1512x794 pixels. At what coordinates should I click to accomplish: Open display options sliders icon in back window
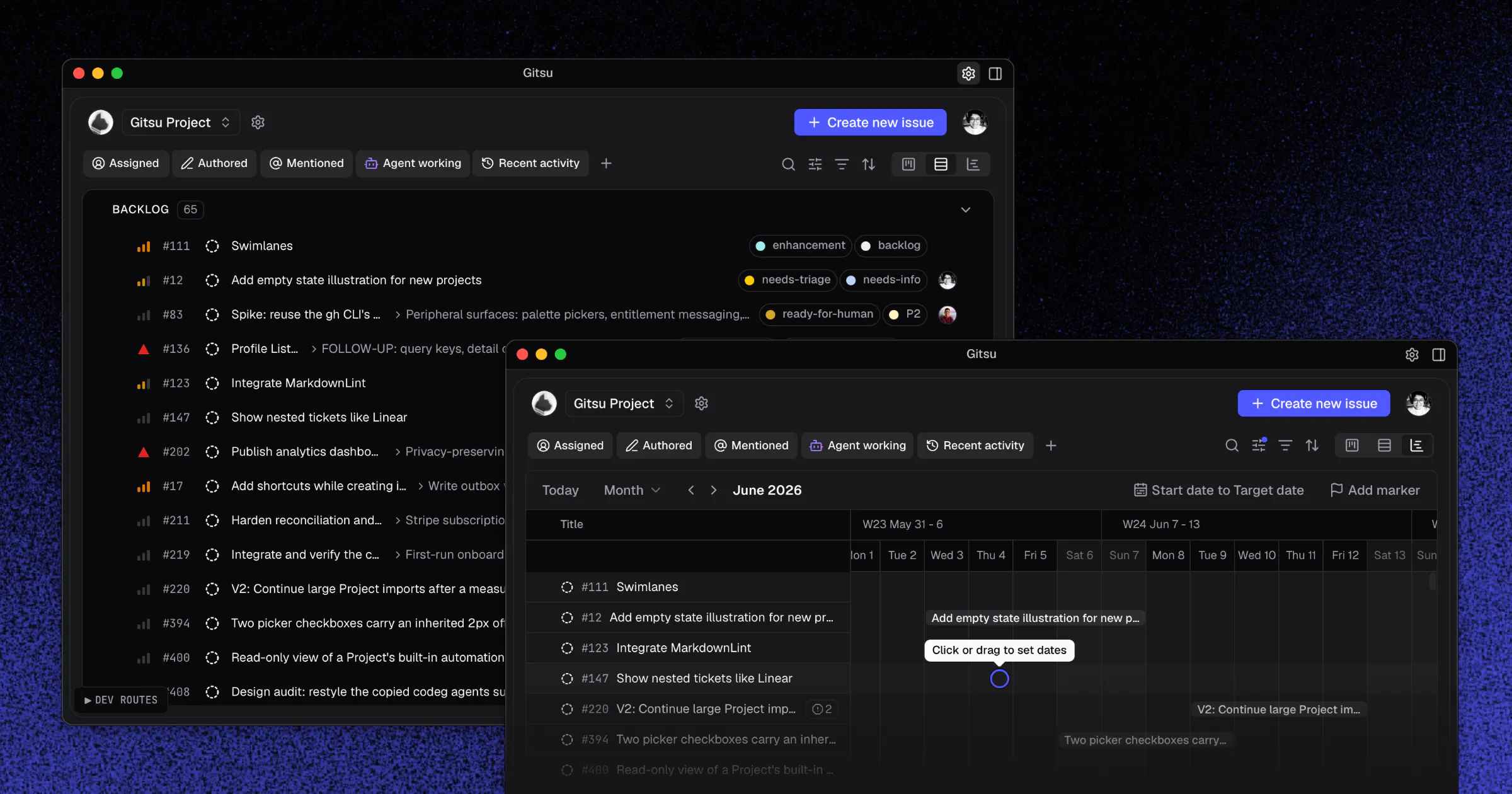pos(815,164)
